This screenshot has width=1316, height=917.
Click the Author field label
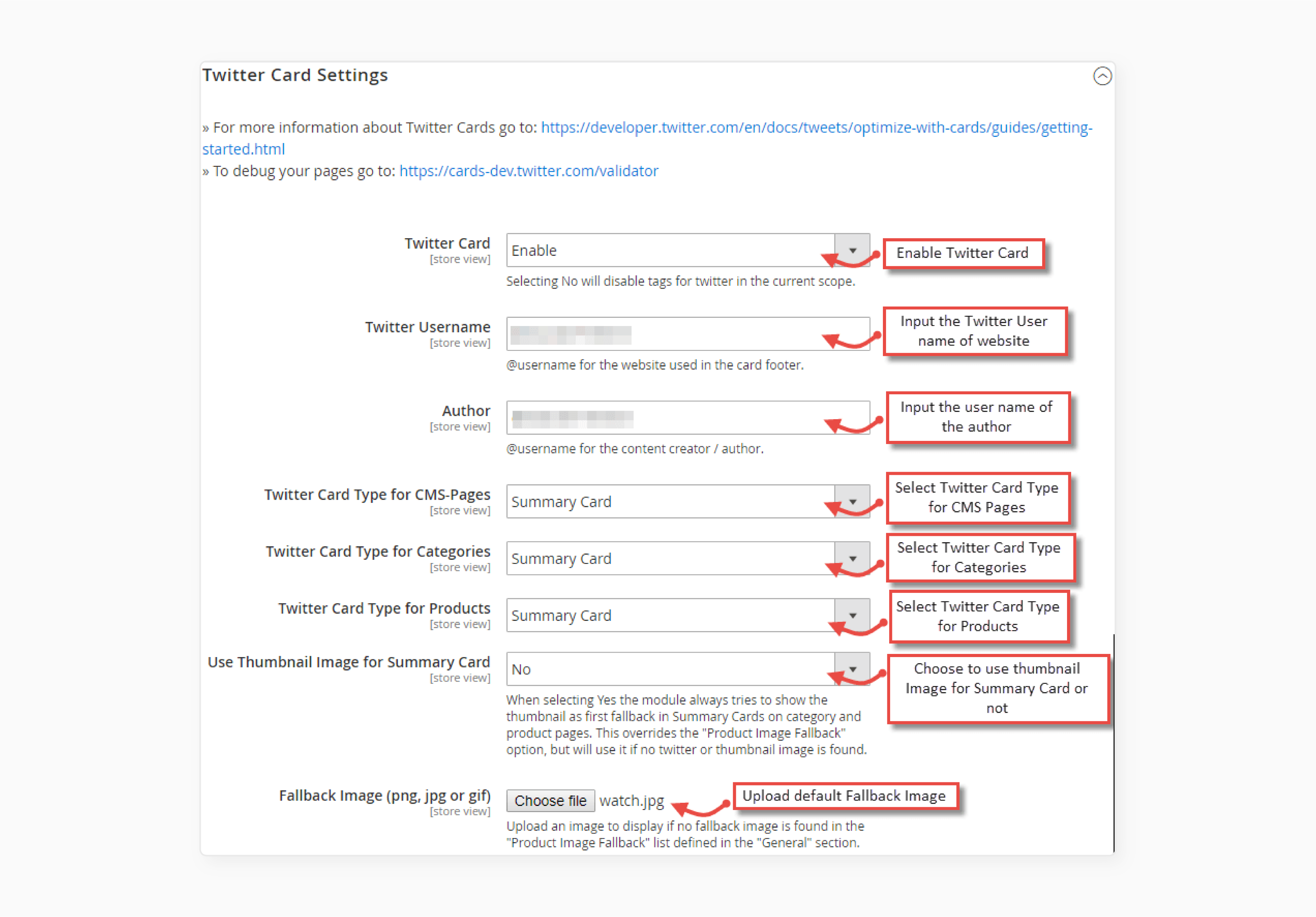(466, 410)
